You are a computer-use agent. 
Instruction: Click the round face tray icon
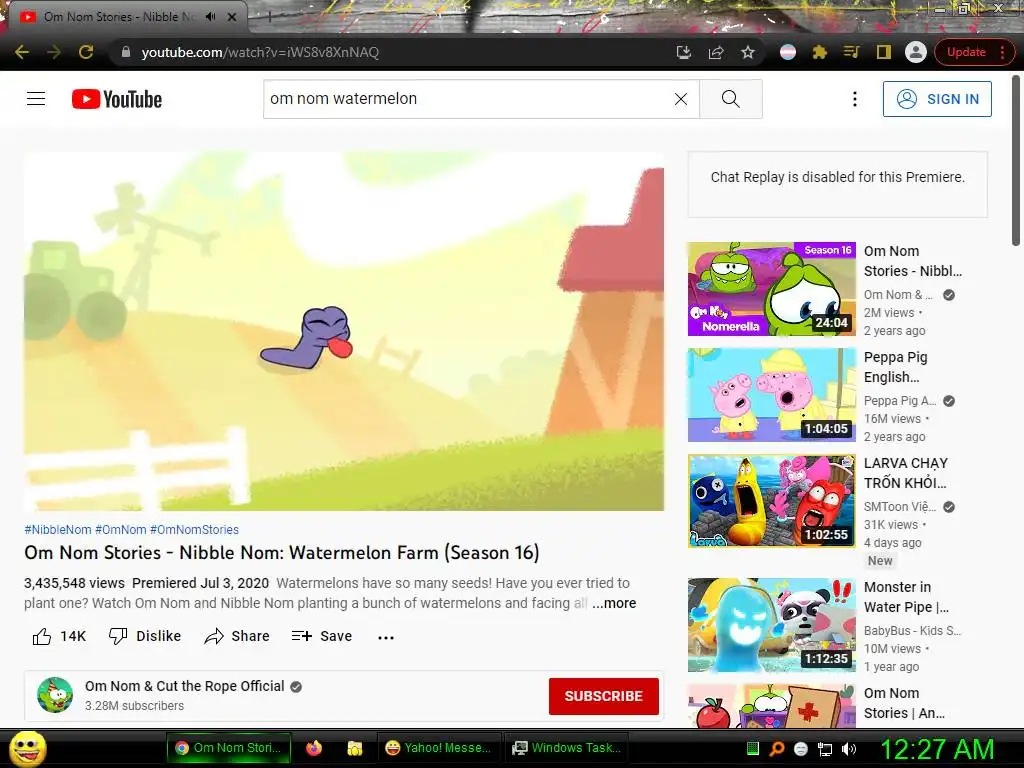(x=801, y=749)
